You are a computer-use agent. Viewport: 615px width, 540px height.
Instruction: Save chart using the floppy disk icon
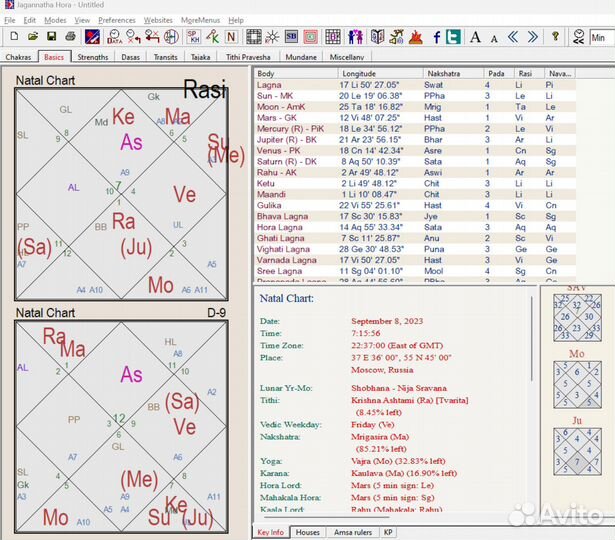coord(50,37)
